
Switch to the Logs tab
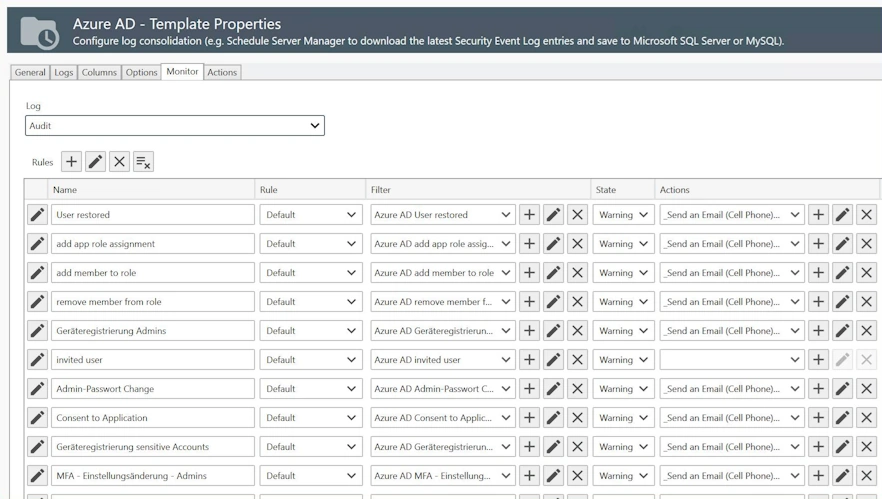[x=64, y=72]
